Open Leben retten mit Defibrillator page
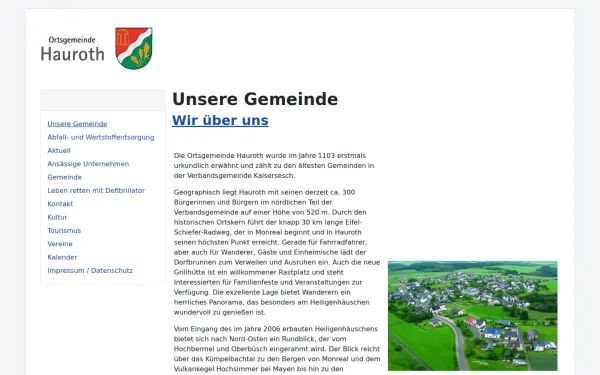The image size is (600, 375). [96, 191]
